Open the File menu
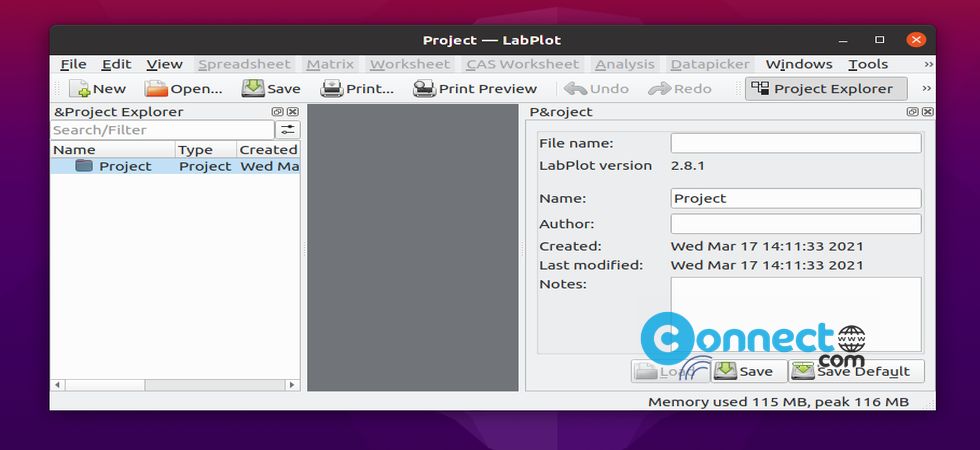 [73, 64]
